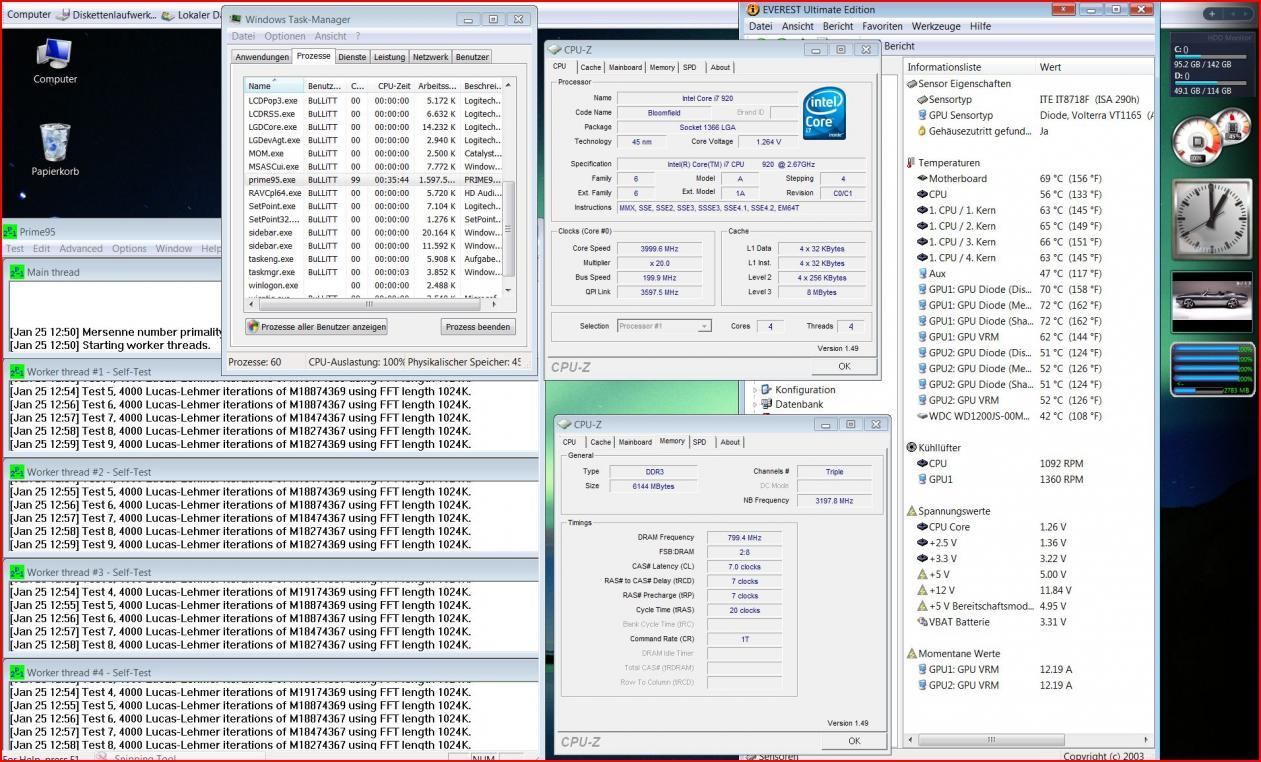Click the Worker thread #4 window icon
The image size is (1261, 762).
tap(17, 672)
